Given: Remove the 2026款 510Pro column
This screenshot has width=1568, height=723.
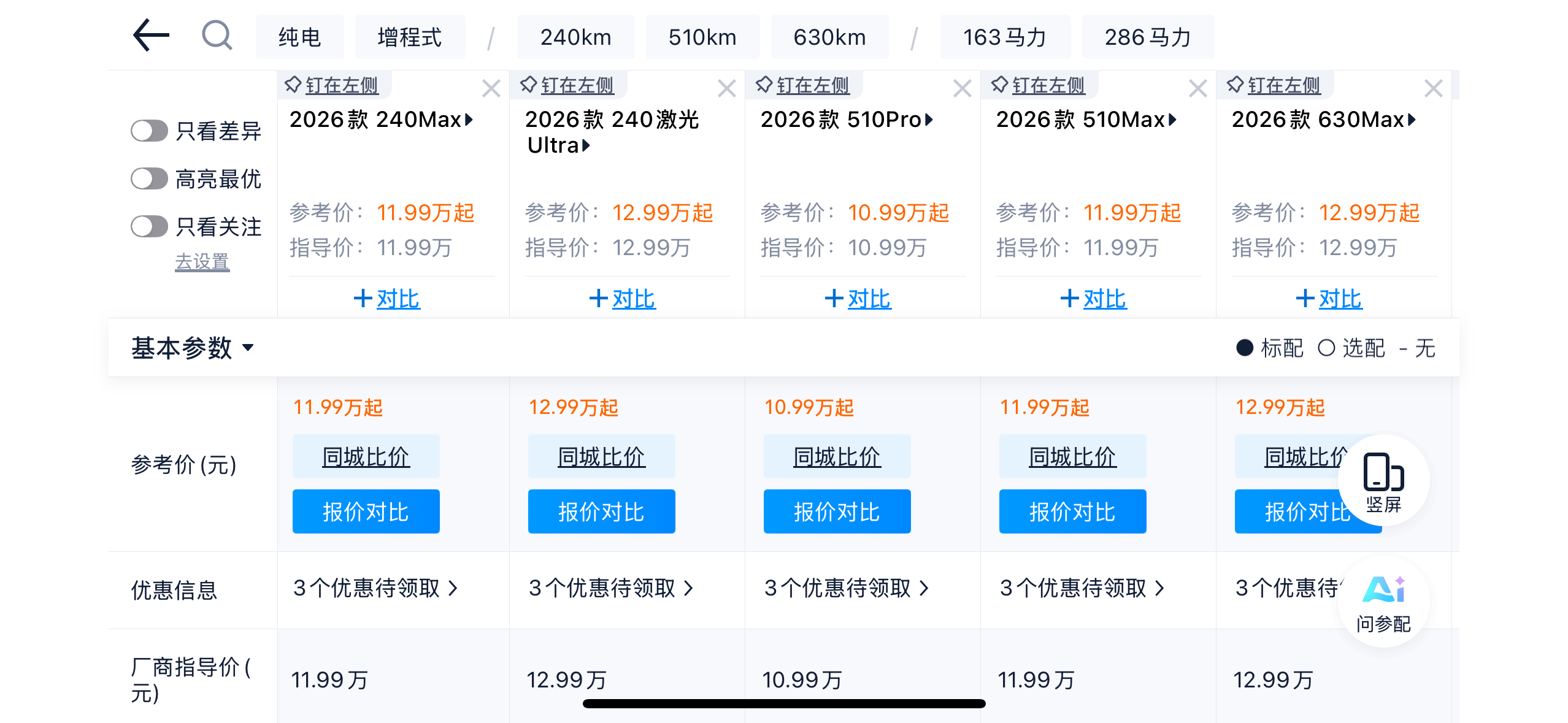Looking at the screenshot, I should tap(962, 89).
